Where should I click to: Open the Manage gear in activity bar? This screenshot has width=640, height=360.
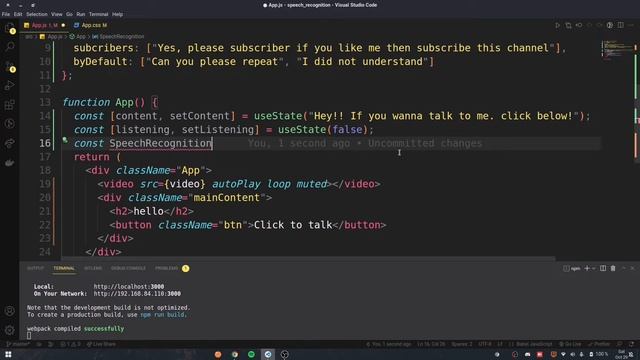(9, 330)
